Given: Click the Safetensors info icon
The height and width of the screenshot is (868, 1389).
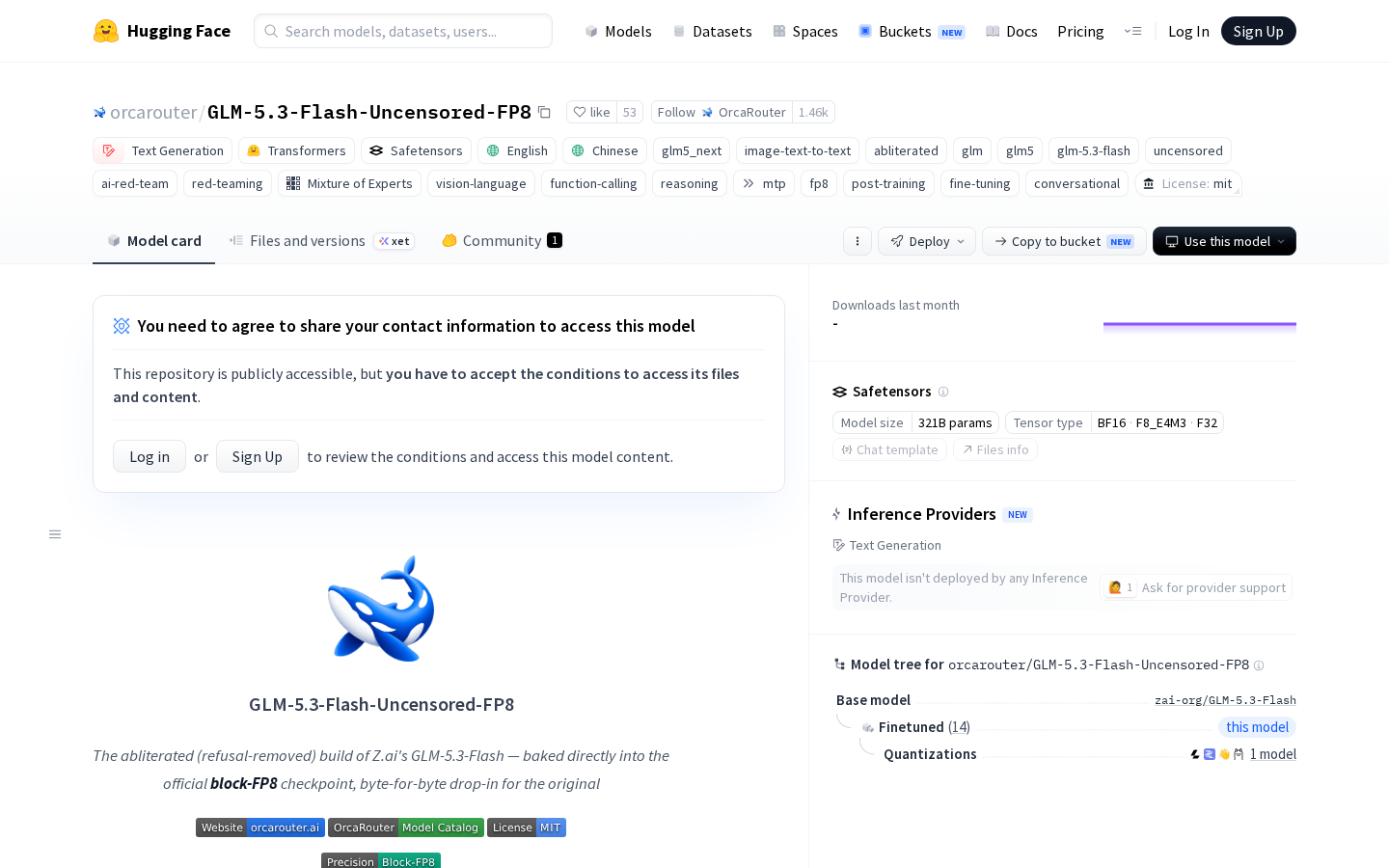Looking at the screenshot, I should (x=943, y=392).
